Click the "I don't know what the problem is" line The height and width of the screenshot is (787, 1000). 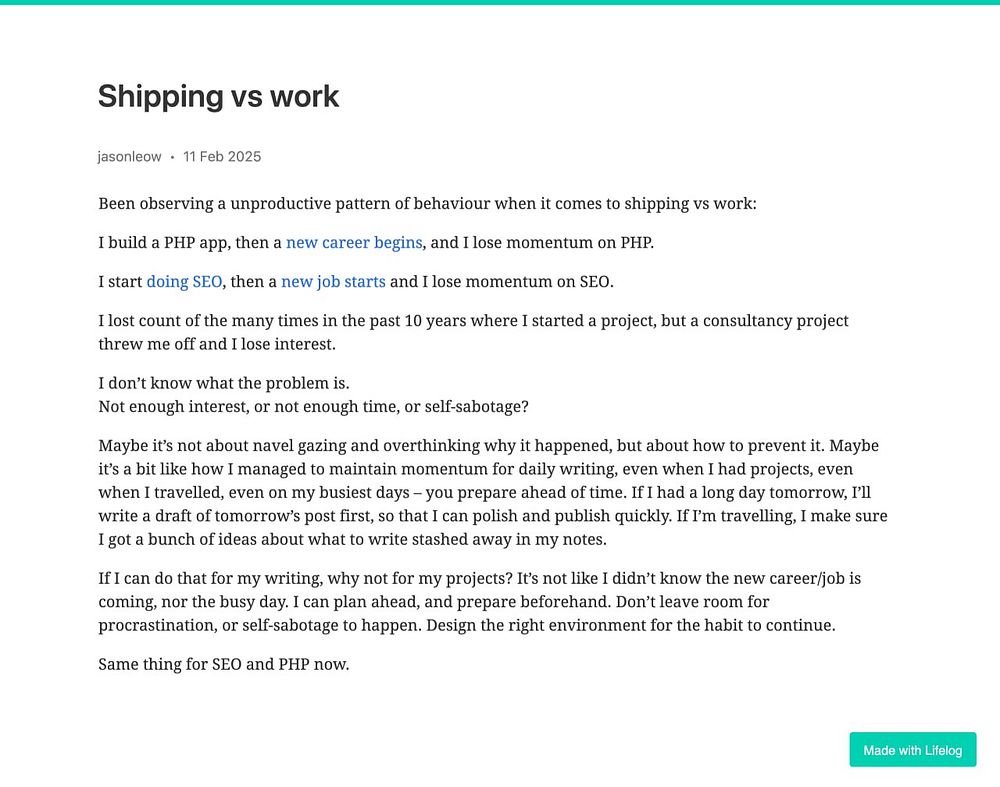point(224,383)
